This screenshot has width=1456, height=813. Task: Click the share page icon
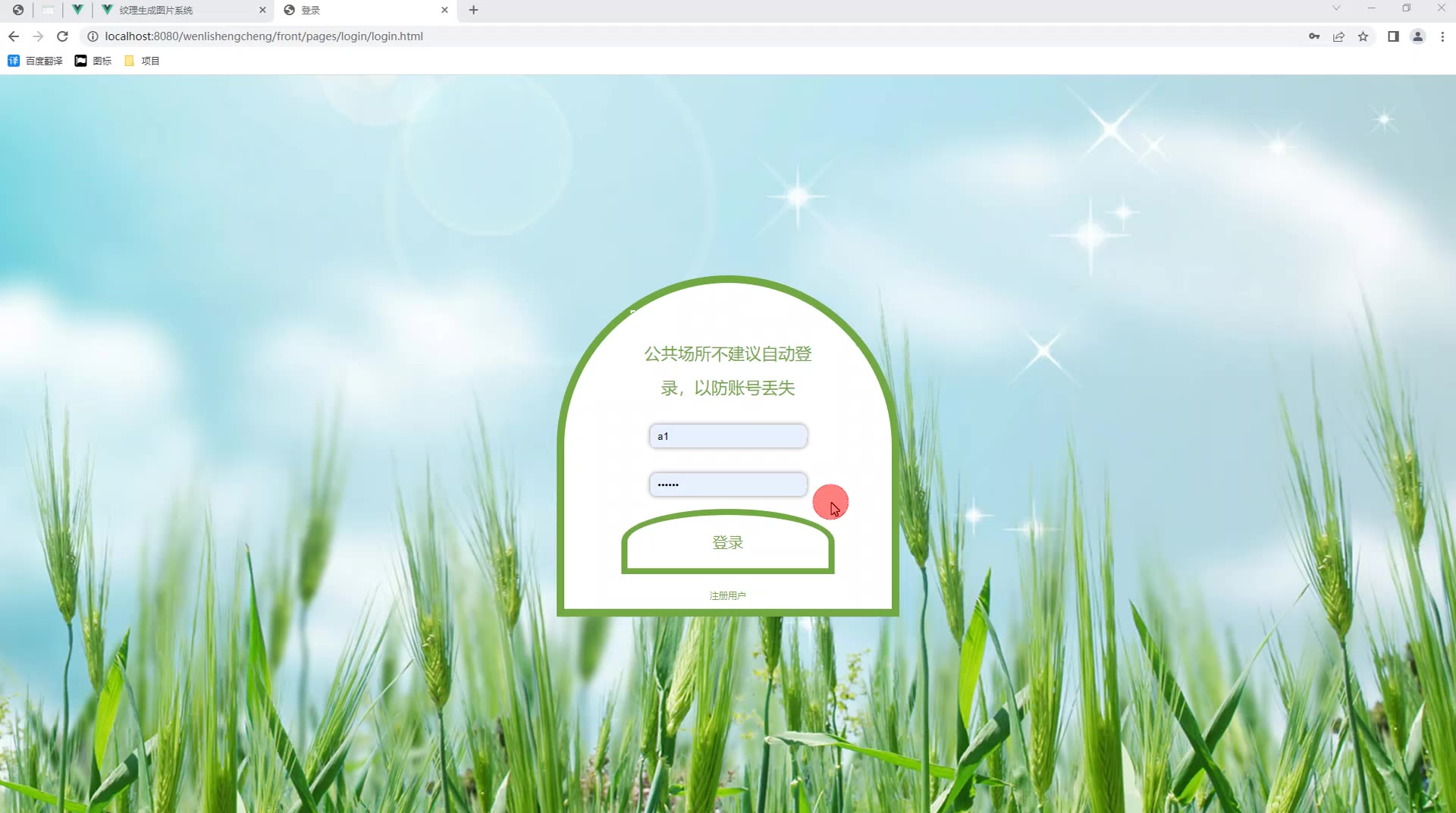point(1338,36)
